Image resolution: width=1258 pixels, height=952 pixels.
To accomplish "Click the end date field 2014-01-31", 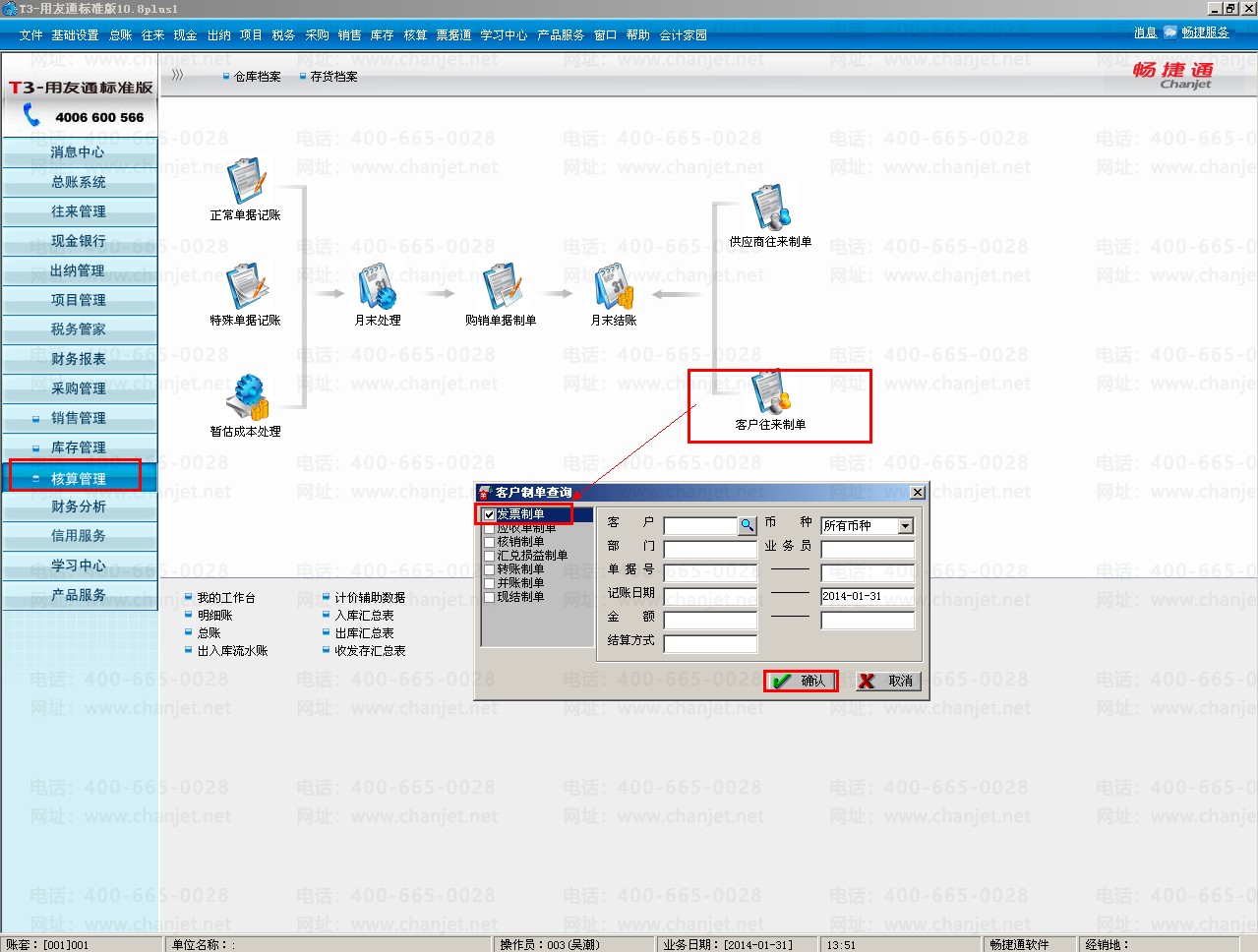I will tap(868, 596).
